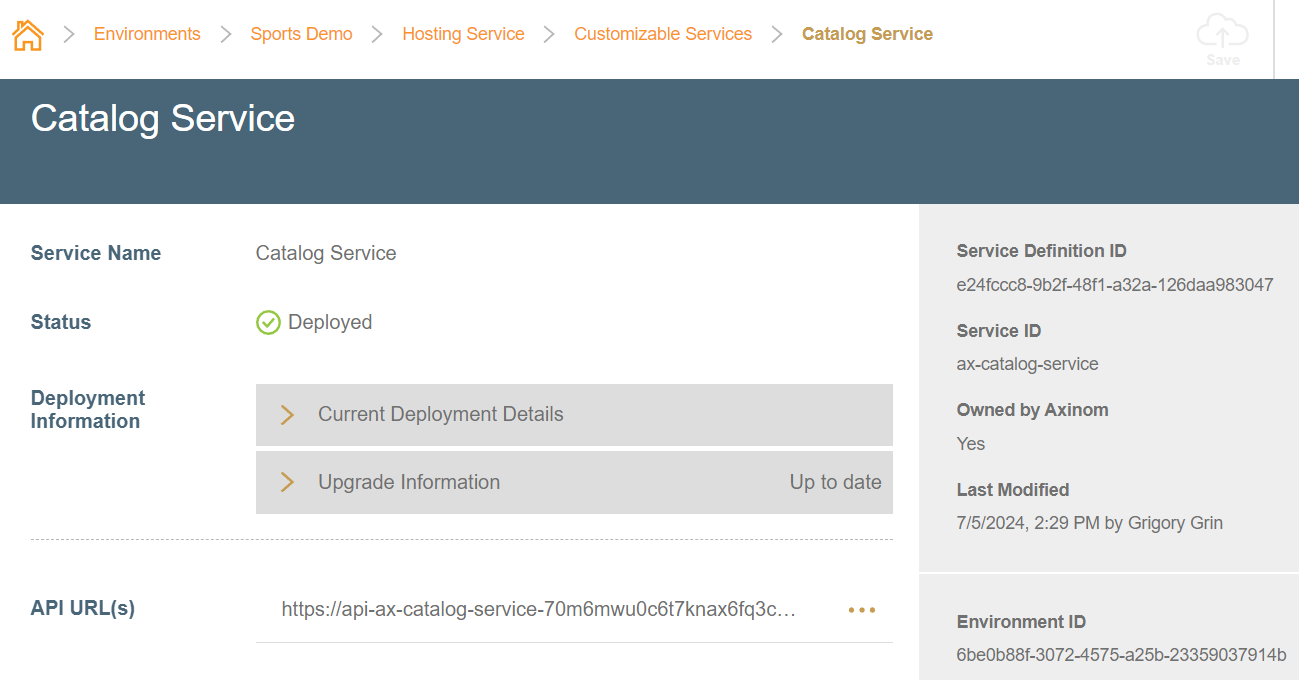Go to the home page icon
The height and width of the screenshot is (680, 1299).
pyautogui.click(x=28, y=35)
